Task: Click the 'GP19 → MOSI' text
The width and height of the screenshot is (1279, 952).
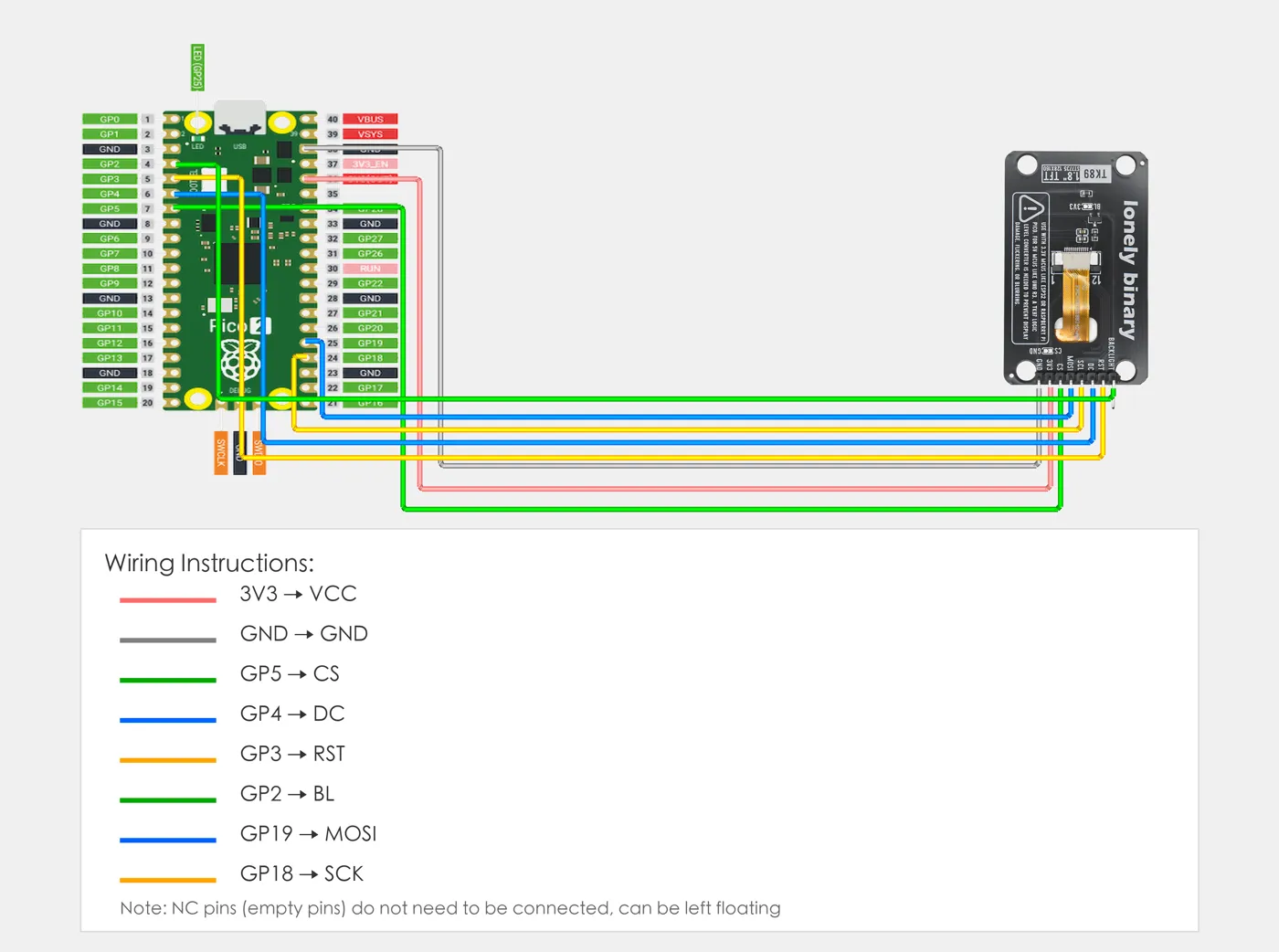Action: pos(308,833)
